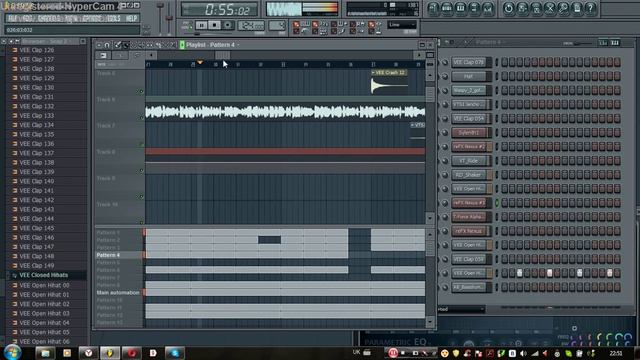The image size is (640, 360).
Task: Open the OPTIONS menu
Action: (x=92, y=19)
